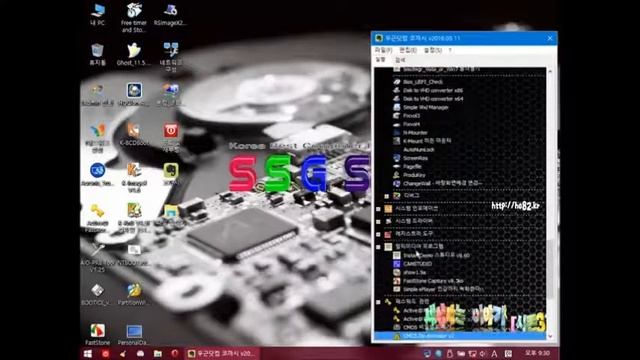Open the 설정(S) menu
Screen dimensions: 640x360
433,50
